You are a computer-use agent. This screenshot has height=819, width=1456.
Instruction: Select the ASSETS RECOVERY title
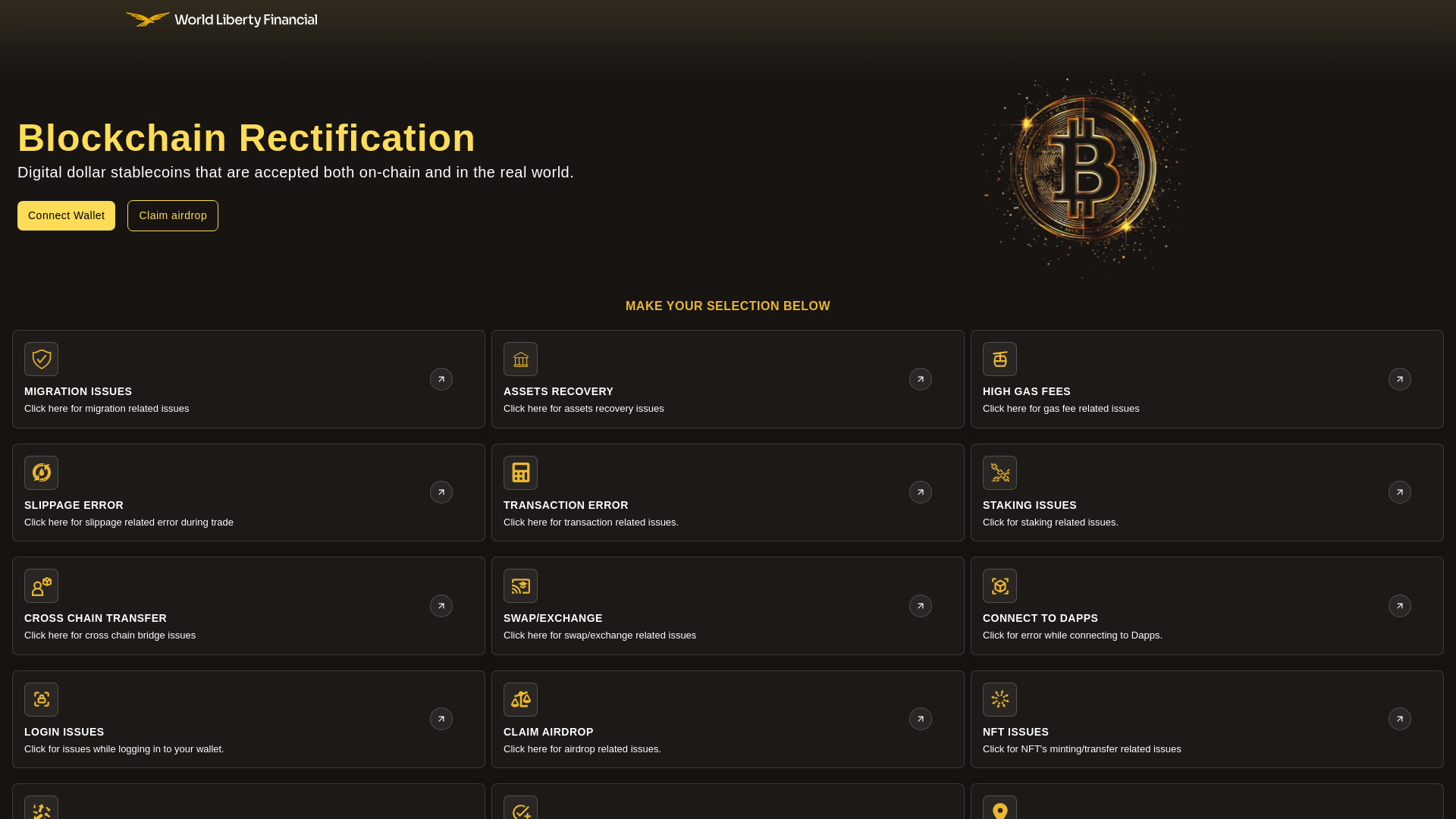point(558,391)
